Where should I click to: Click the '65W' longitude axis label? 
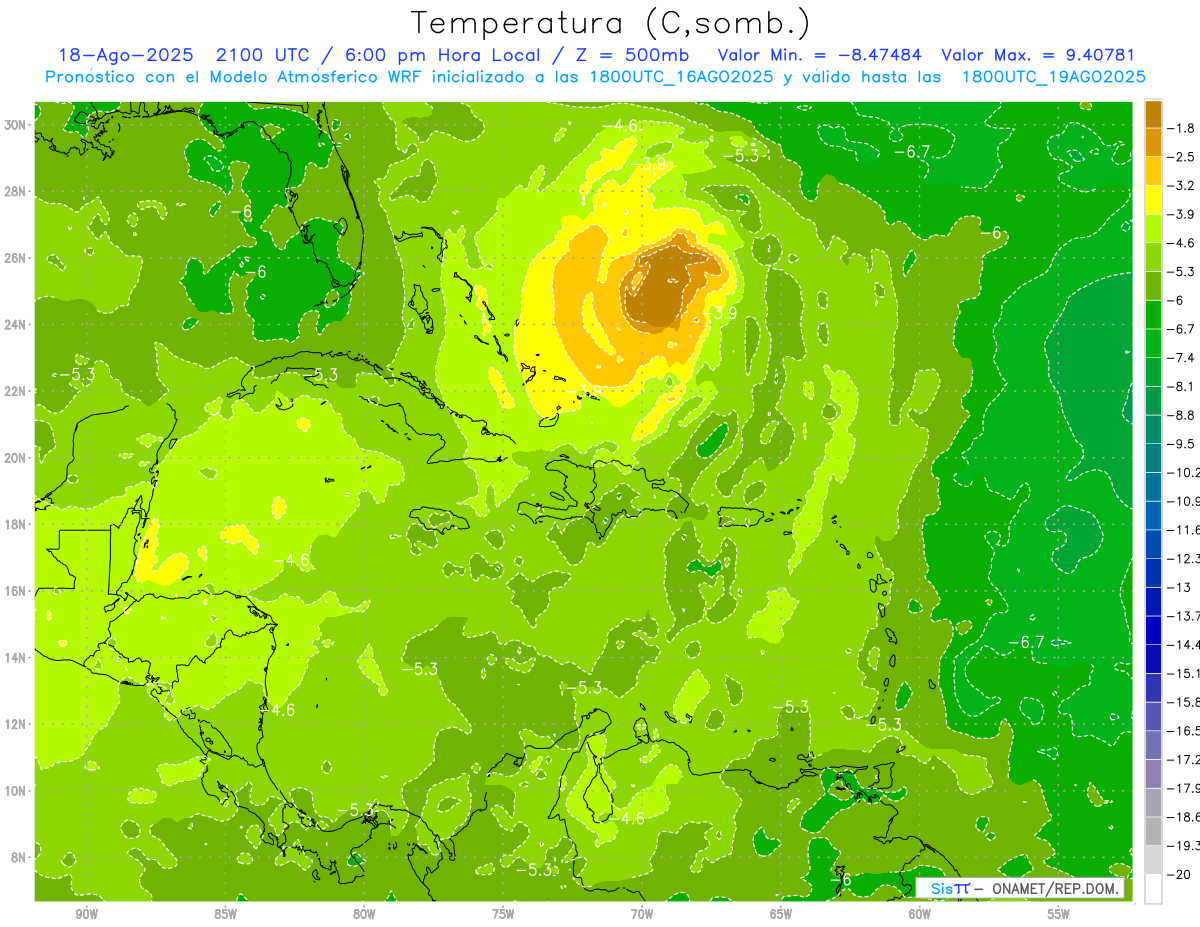point(781,915)
